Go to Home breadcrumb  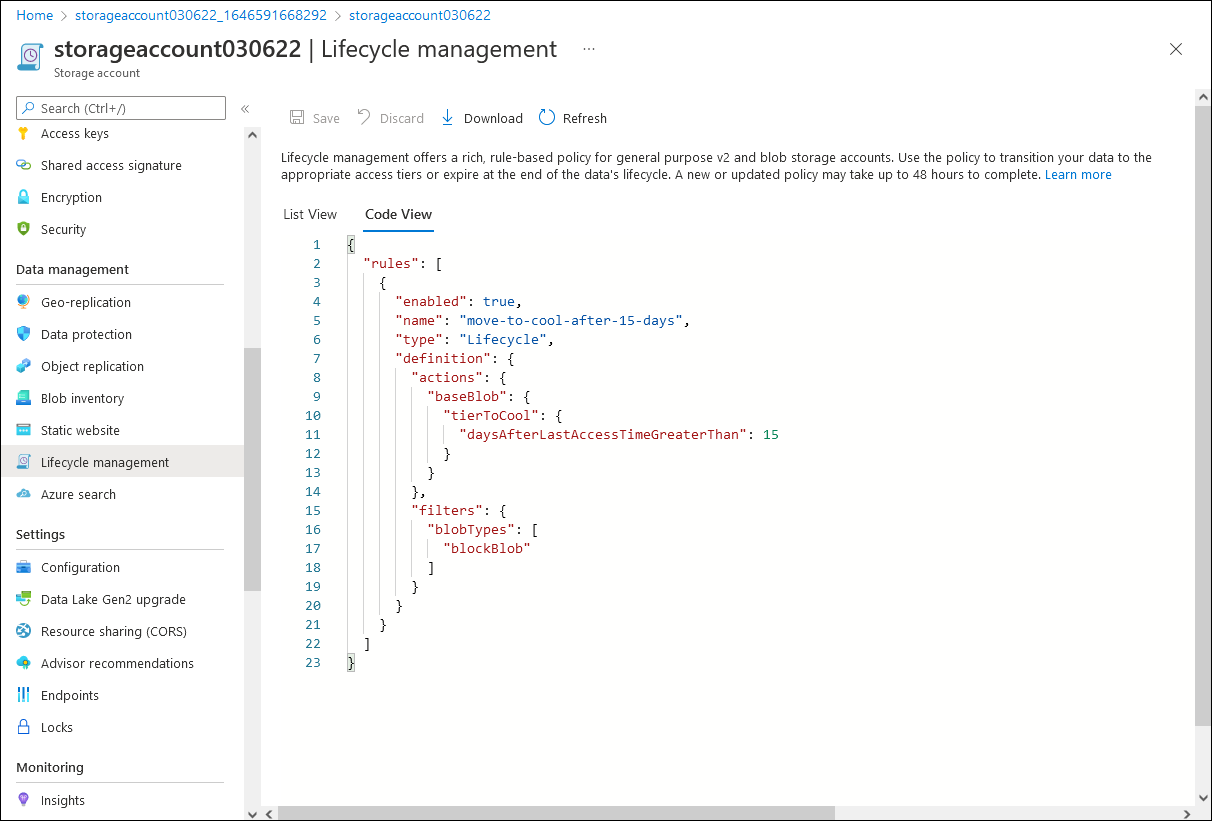point(35,16)
